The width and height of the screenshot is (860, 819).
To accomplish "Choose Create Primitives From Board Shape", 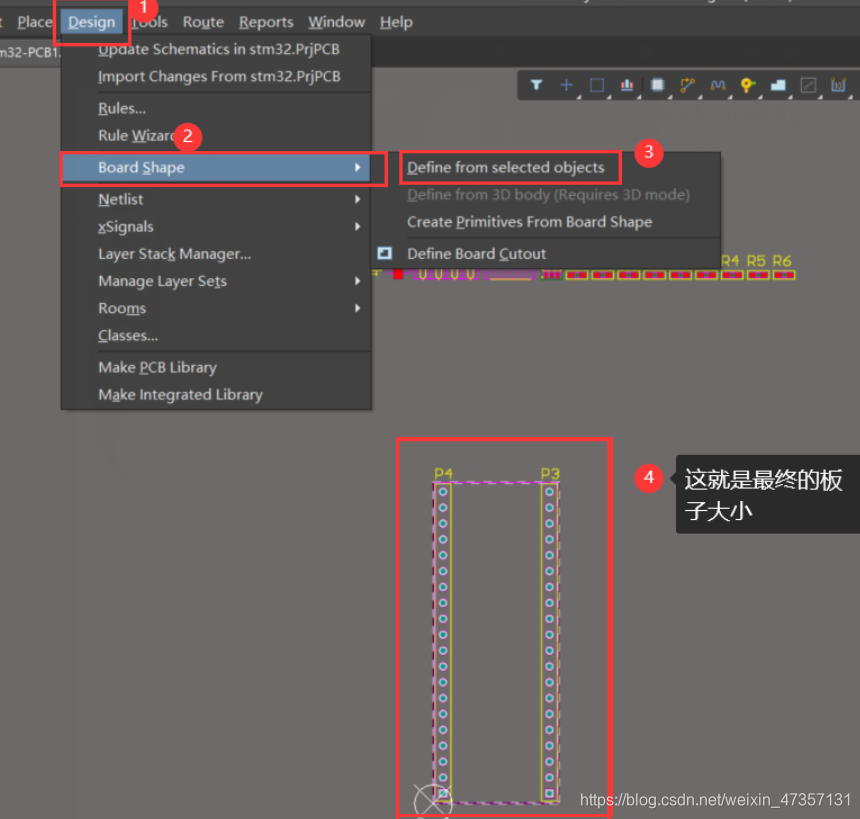I will click(x=529, y=222).
